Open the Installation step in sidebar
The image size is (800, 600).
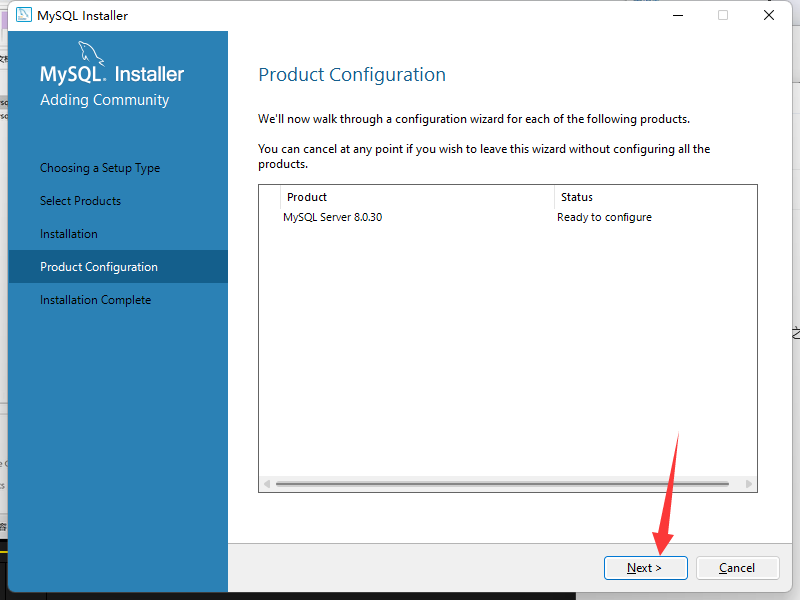69,234
